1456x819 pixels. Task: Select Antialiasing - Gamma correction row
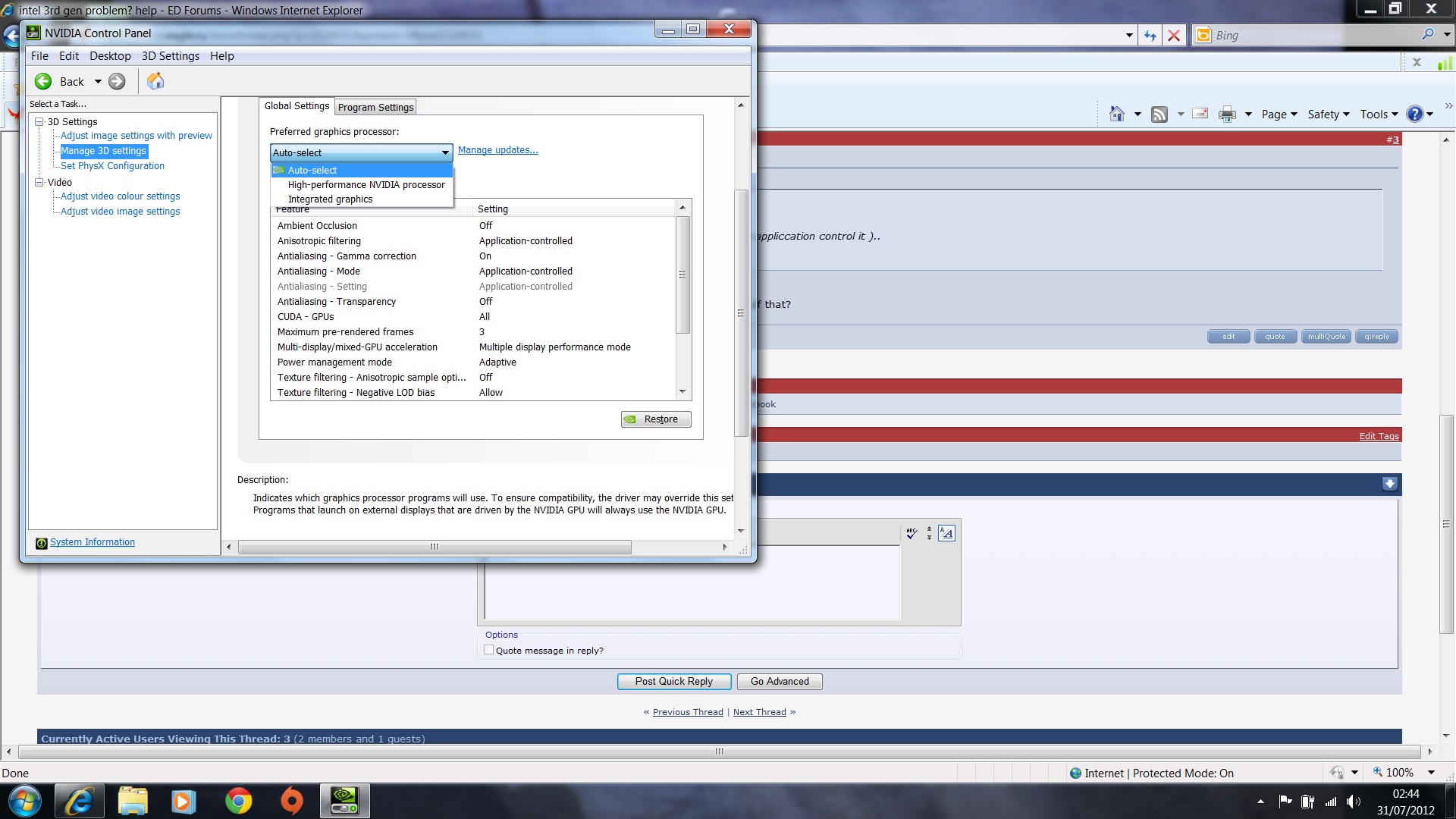click(x=472, y=256)
